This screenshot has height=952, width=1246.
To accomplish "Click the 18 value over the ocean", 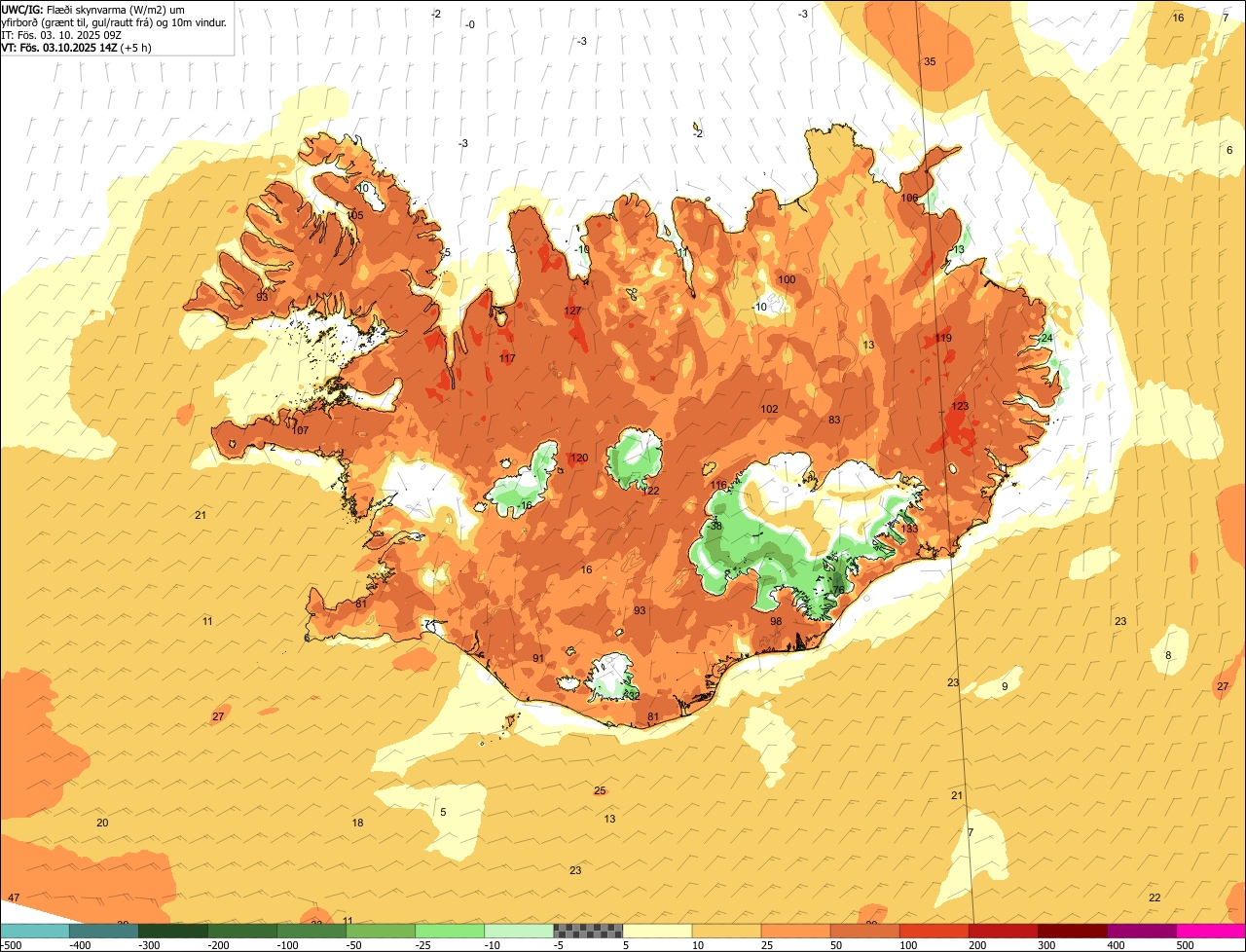I will point(357,823).
